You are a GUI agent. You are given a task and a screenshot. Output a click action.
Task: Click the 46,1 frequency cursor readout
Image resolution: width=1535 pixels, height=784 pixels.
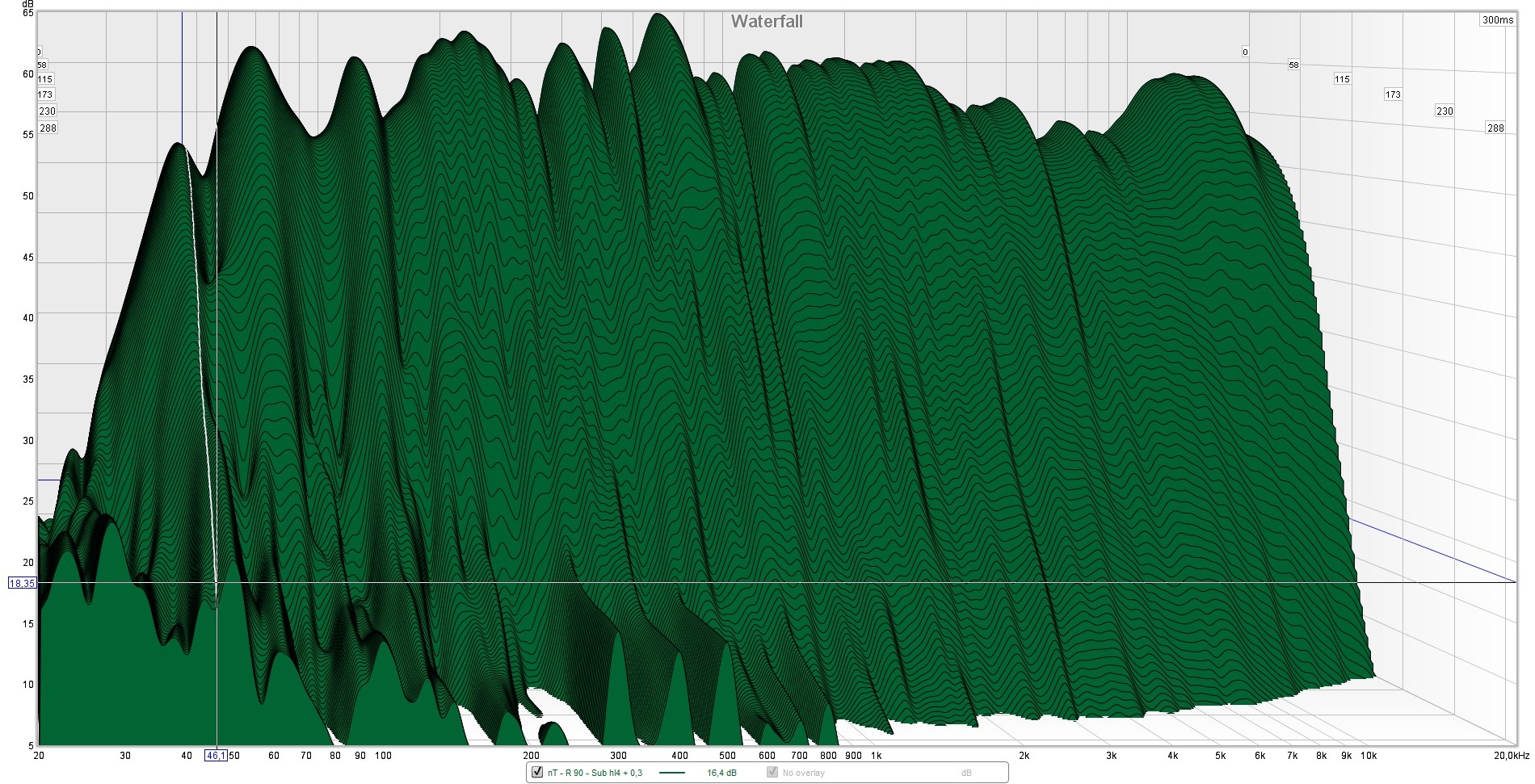coord(216,756)
